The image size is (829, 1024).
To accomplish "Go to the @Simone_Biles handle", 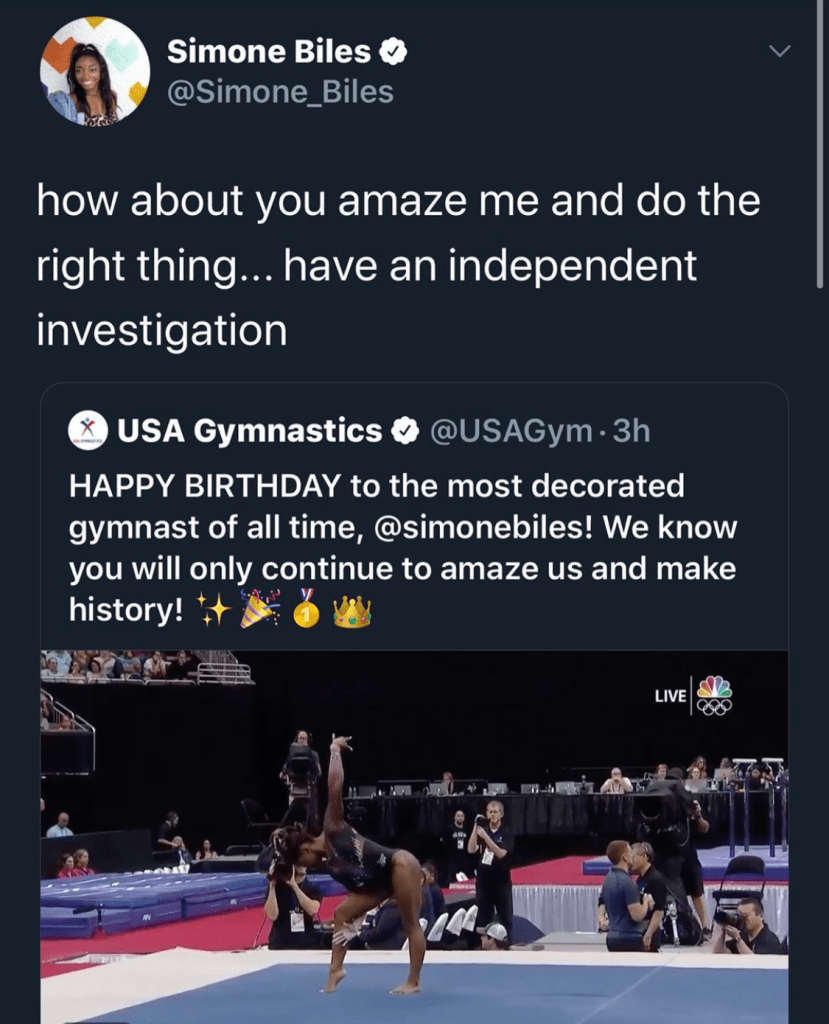I will (280, 92).
